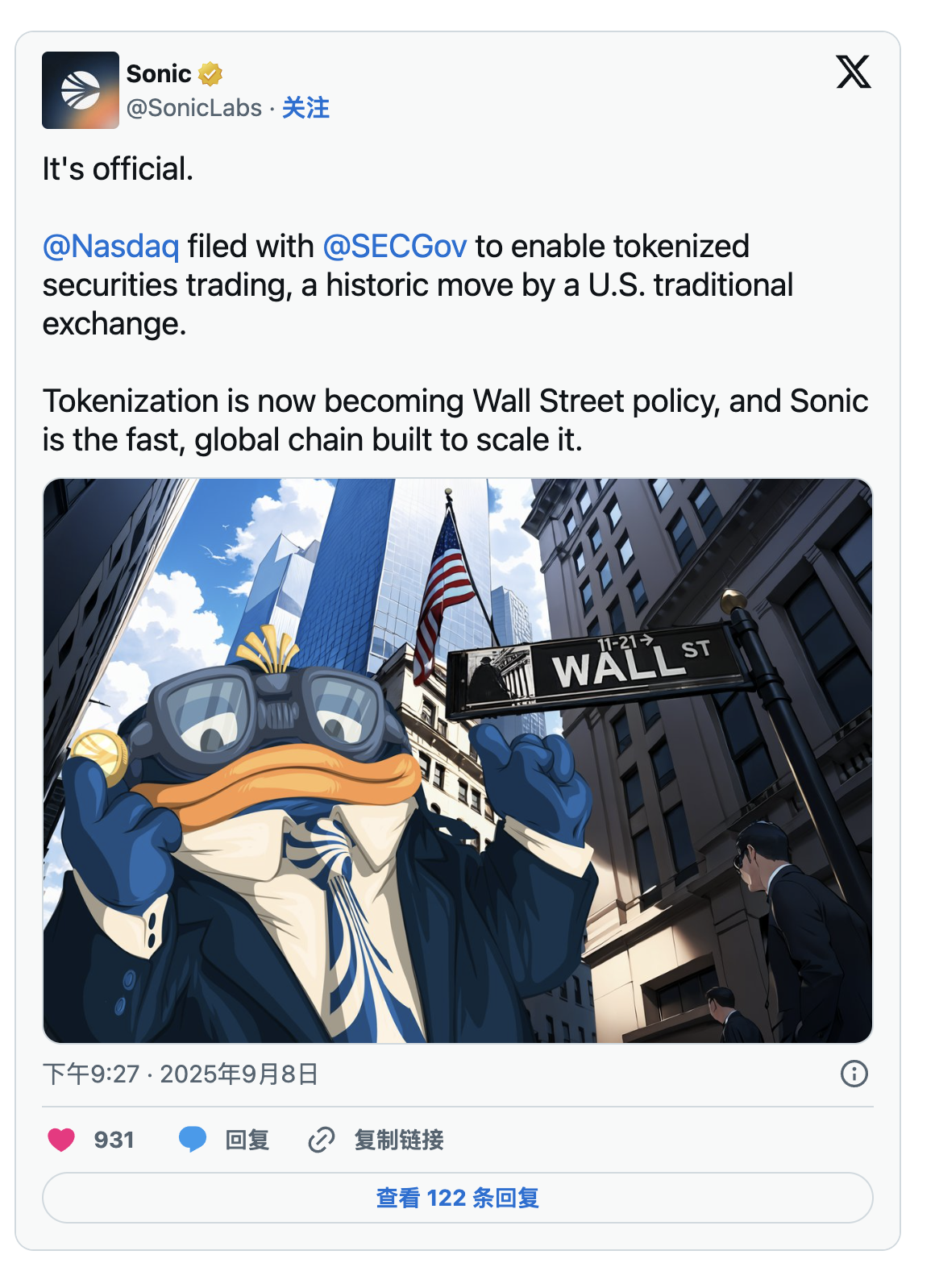935x1288 pixels.
Task: Click the tweet info circle icon
Action: tap(854, 1074)
